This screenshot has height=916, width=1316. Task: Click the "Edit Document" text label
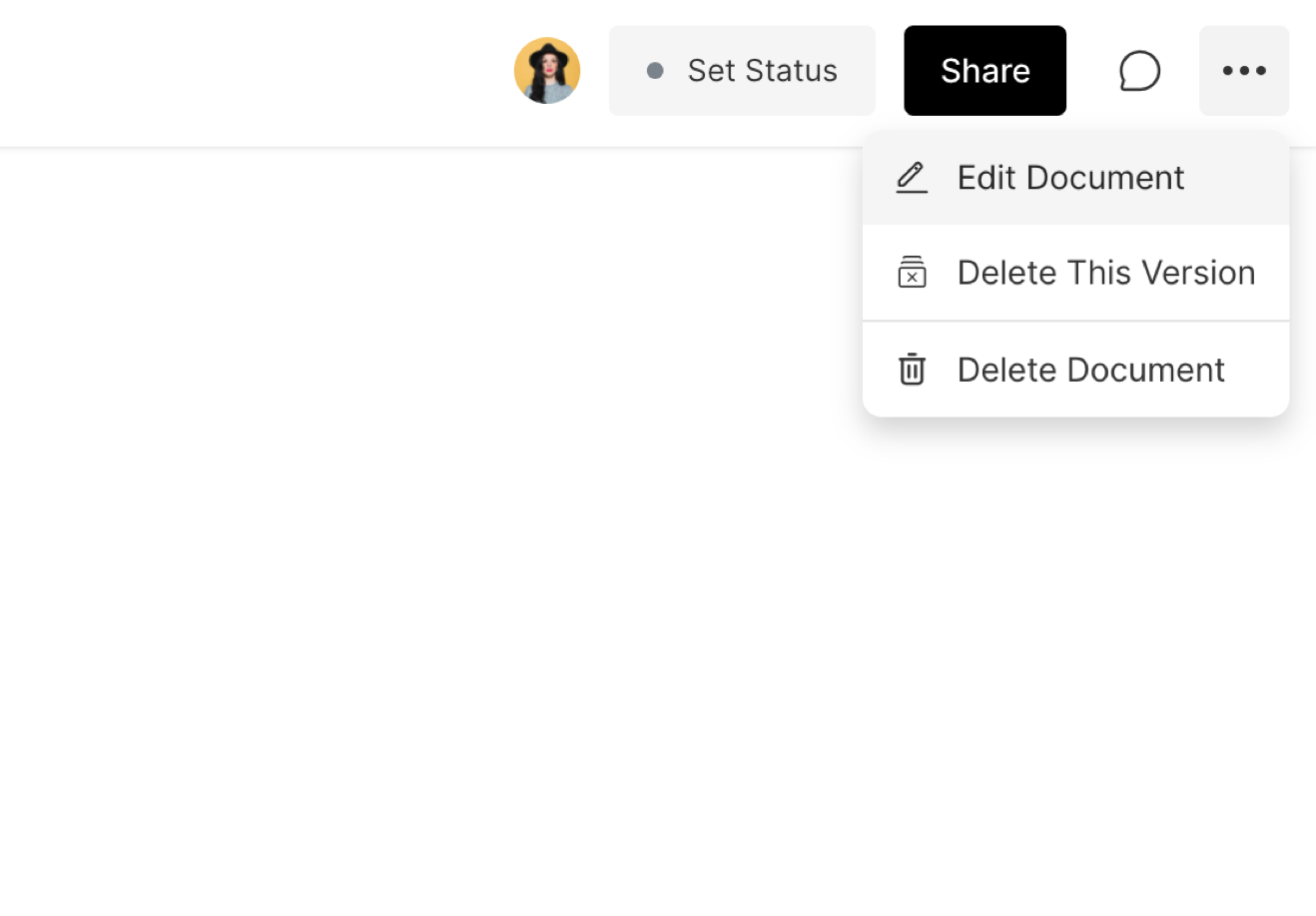1070,178
